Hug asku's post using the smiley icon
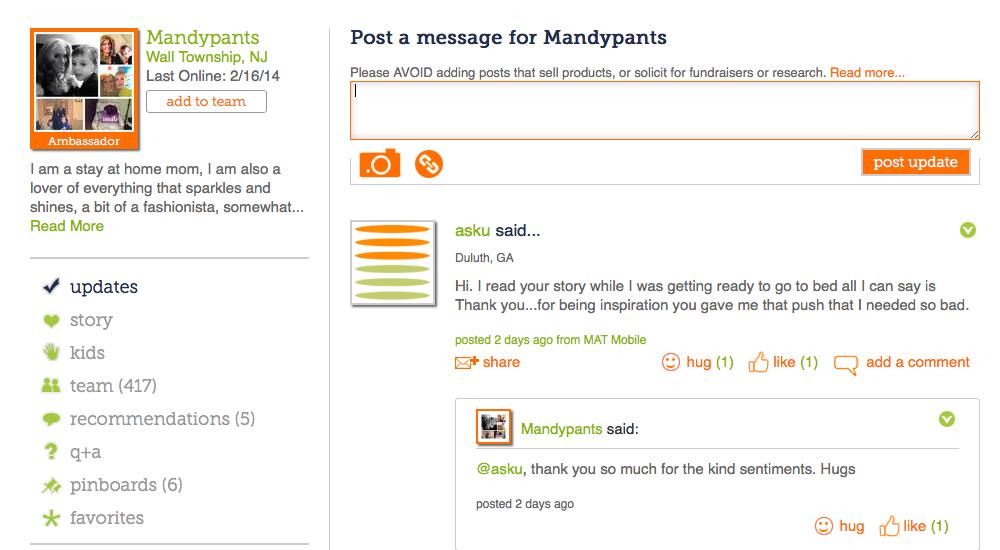This screenshot has height=550, width=1000. pos(671,362)
